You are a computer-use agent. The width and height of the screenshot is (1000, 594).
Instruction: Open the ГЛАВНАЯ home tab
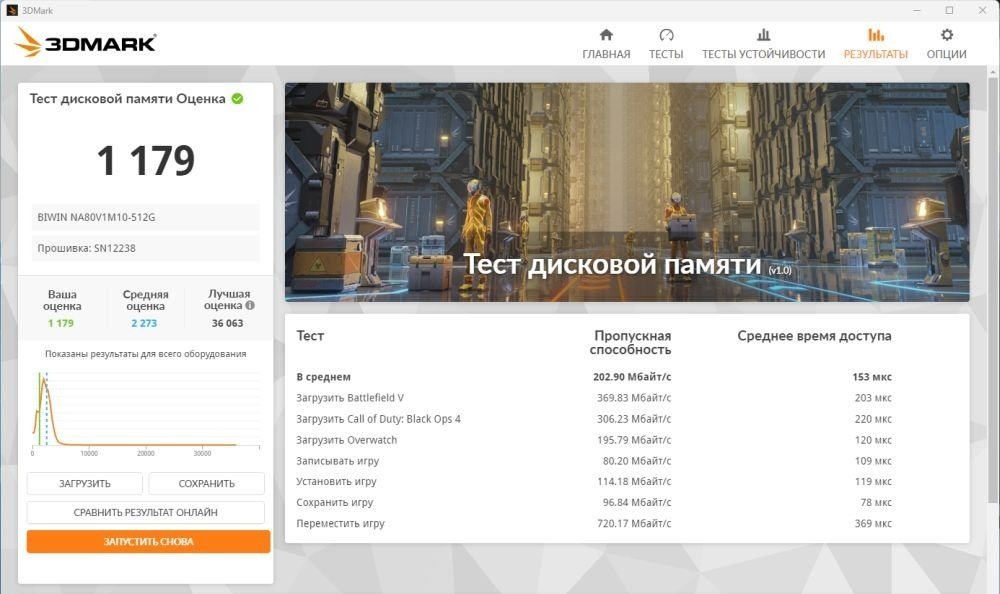[606, 44]
